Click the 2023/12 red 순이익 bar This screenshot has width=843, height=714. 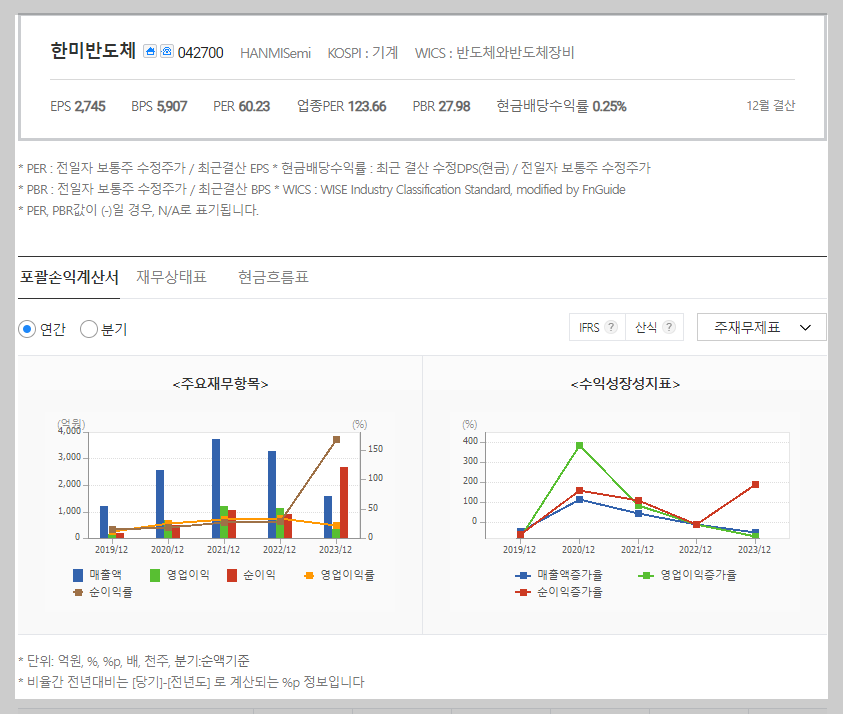click(x=344, y=503)
